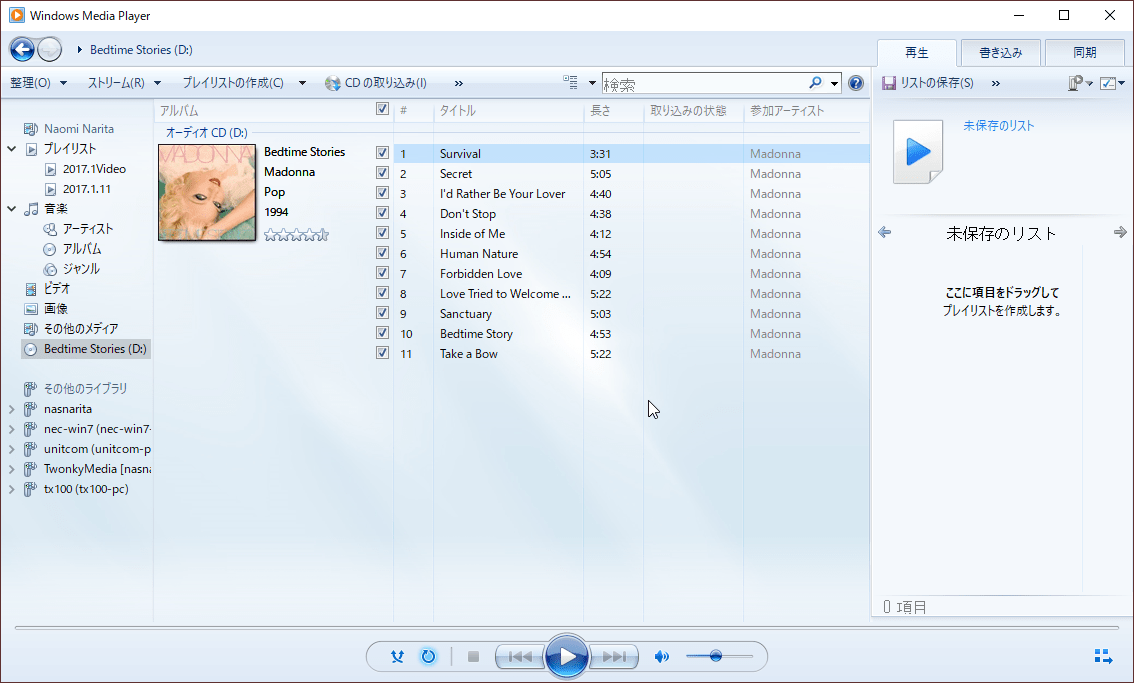Uncheck I'd Rather Be Your Lover checkbox
1134x683 pixels.
tap(383, 193)
